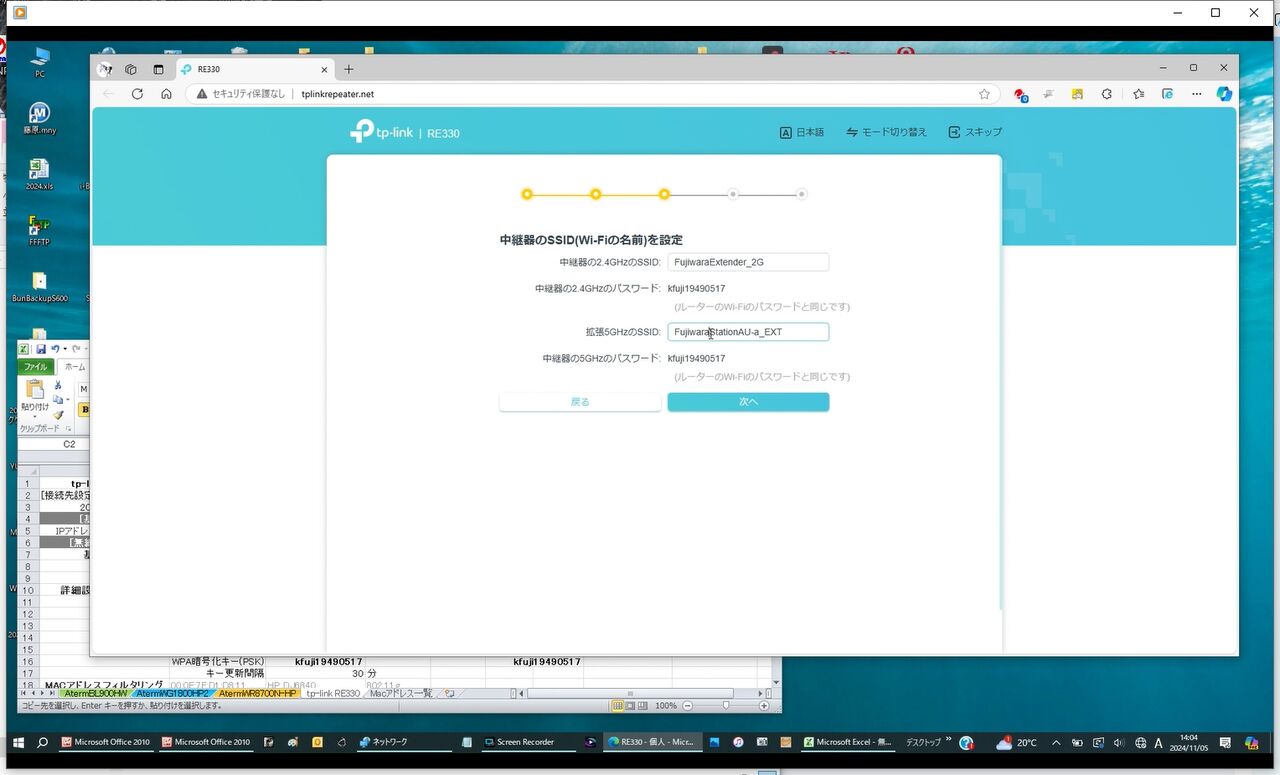Save the Excel workbook from the quick access toolbar
1280x775 pixels.
coord(41,349)
